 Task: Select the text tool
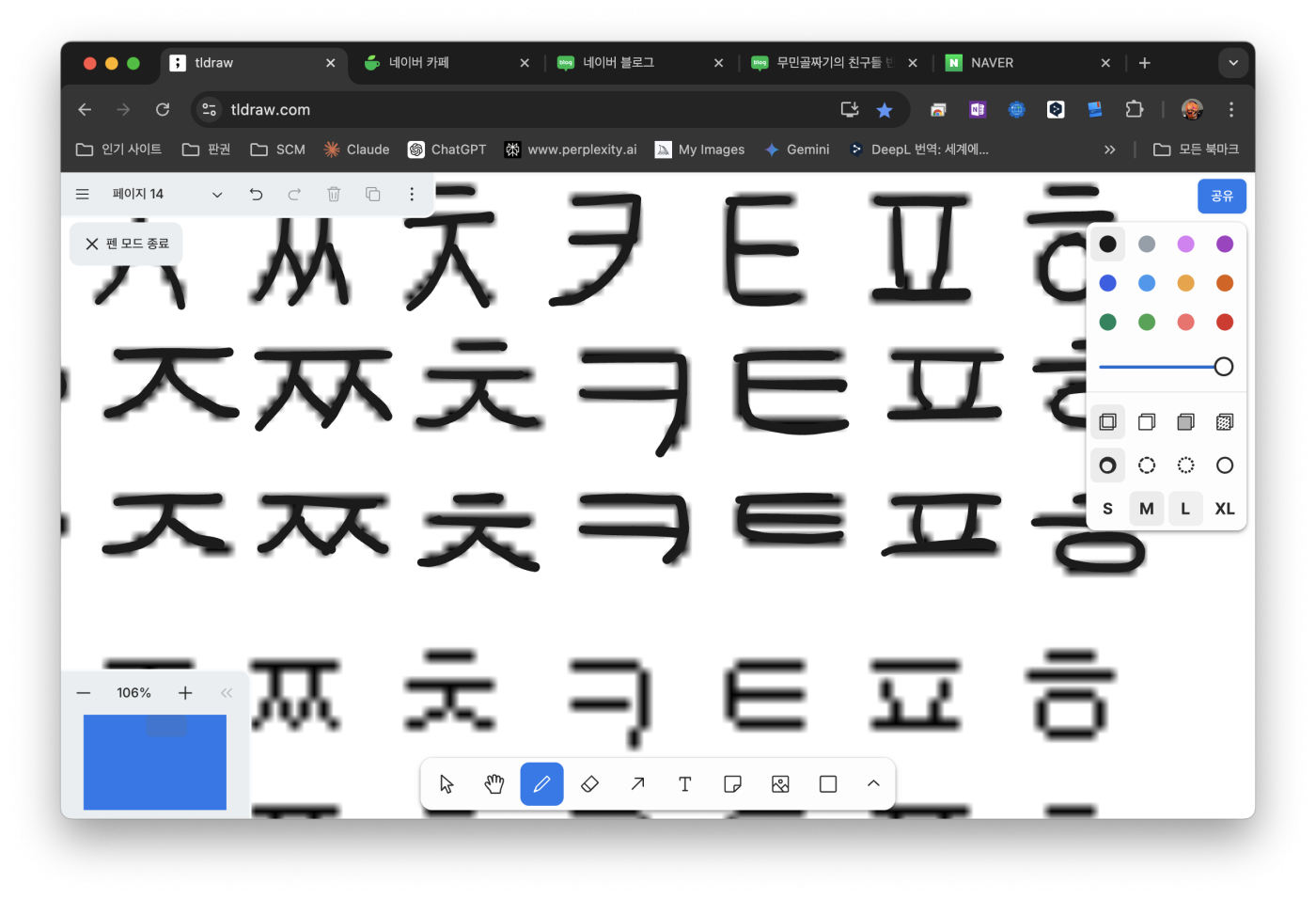tap(685, 784)
